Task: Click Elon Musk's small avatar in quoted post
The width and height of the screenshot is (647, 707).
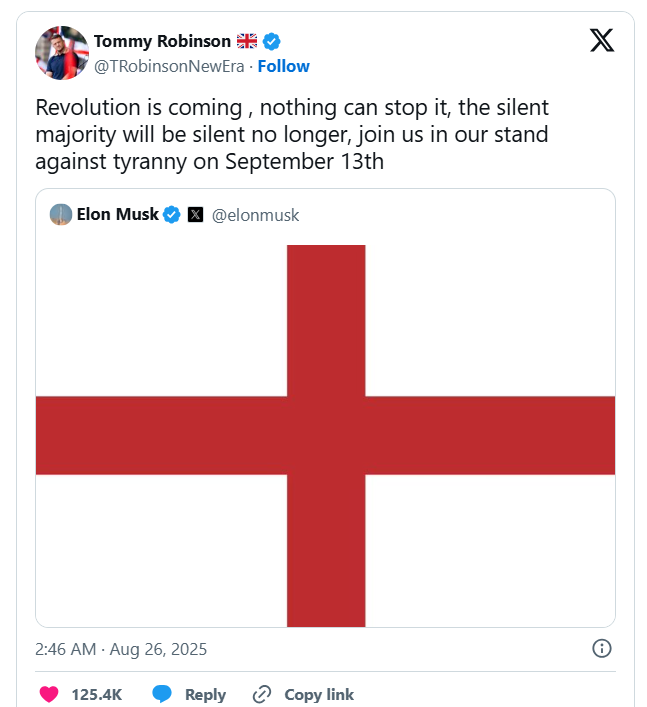Action: pos(61,214)
